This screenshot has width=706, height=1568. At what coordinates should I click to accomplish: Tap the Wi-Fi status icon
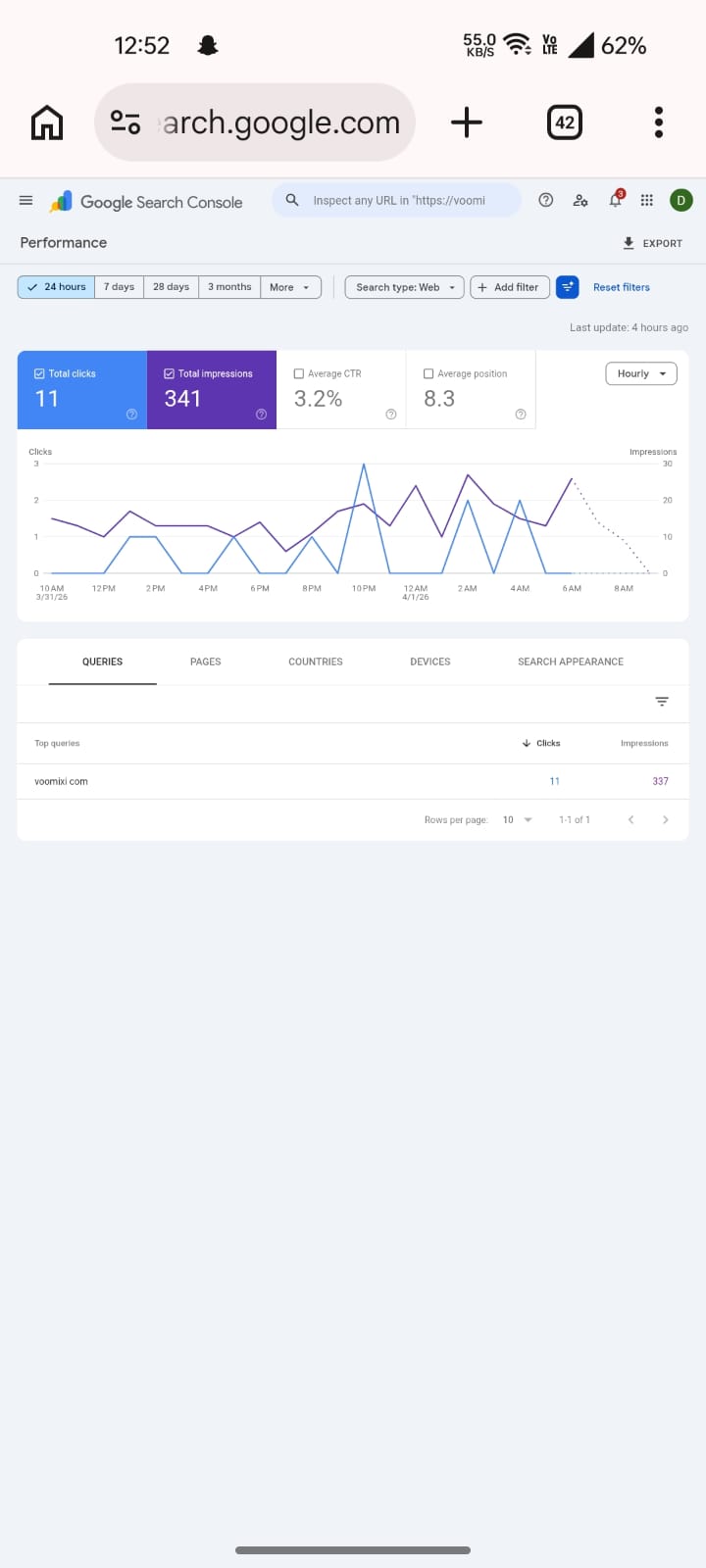pos(517,45)
